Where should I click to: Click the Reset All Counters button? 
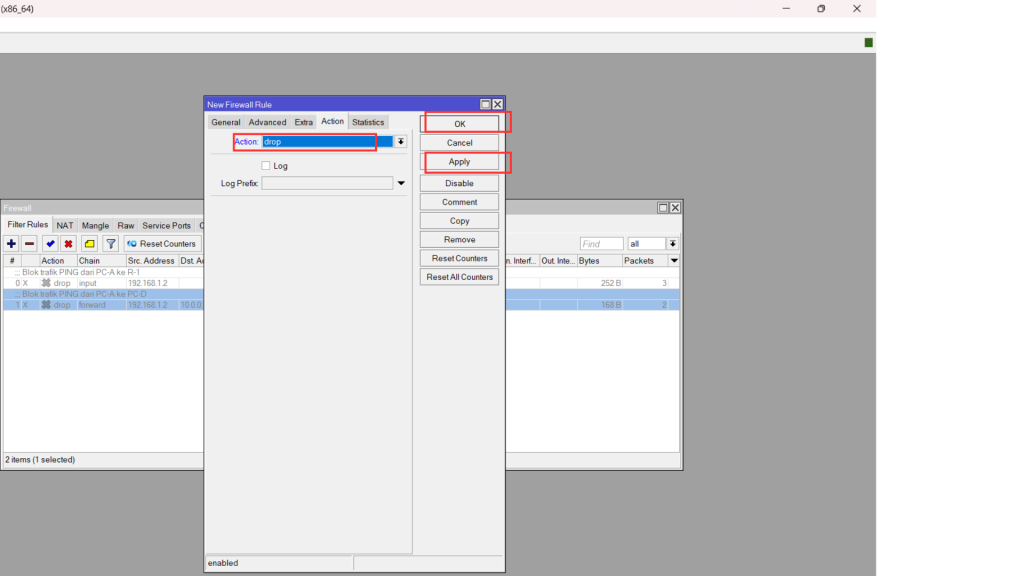459,277
